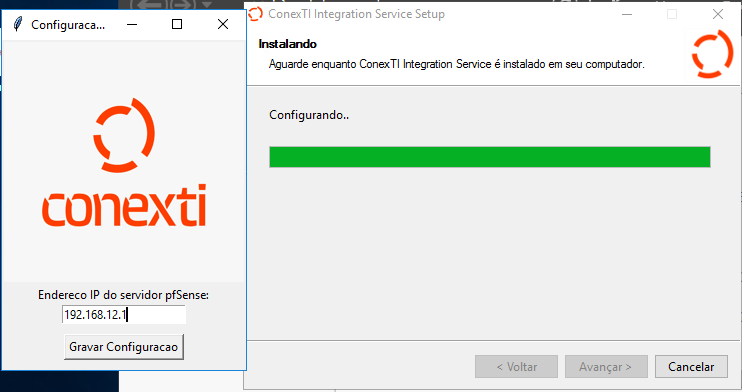This screenshot has height=392, width=742.
Task: Close the ConexTI Integration Service Setup window
Action: tap(718, 14)
